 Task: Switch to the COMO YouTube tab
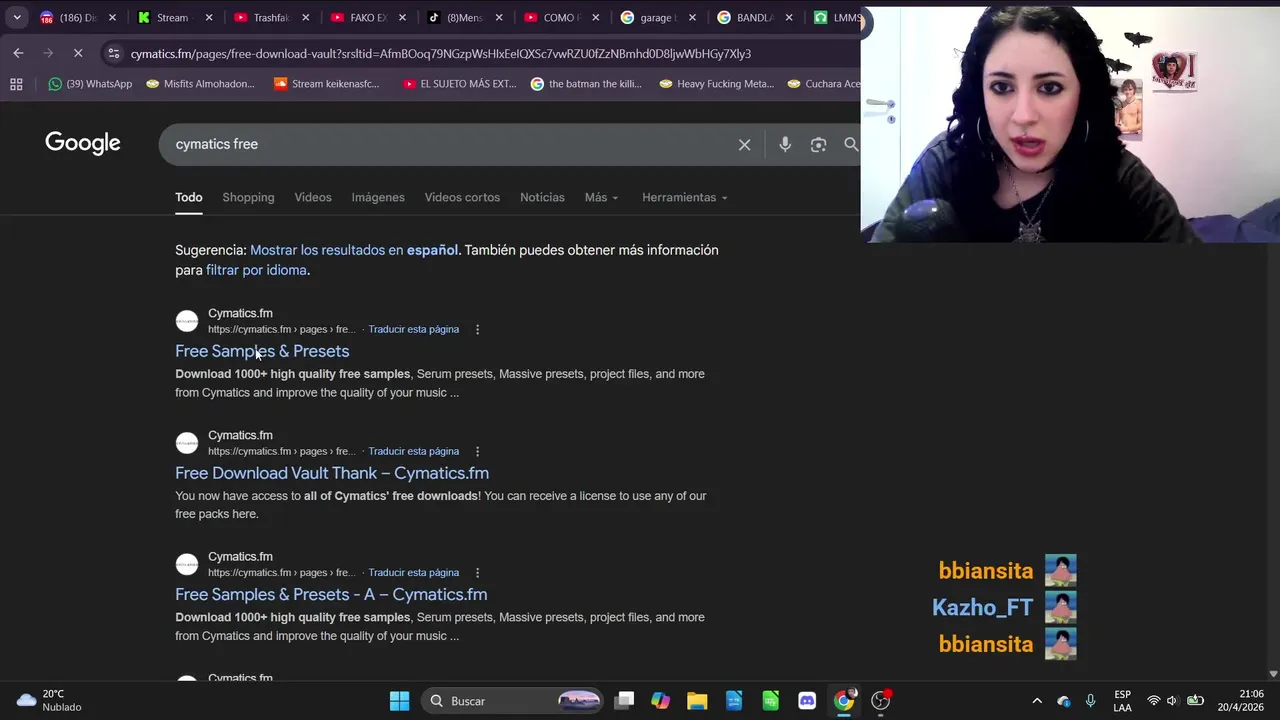click(x=561, y=17)
